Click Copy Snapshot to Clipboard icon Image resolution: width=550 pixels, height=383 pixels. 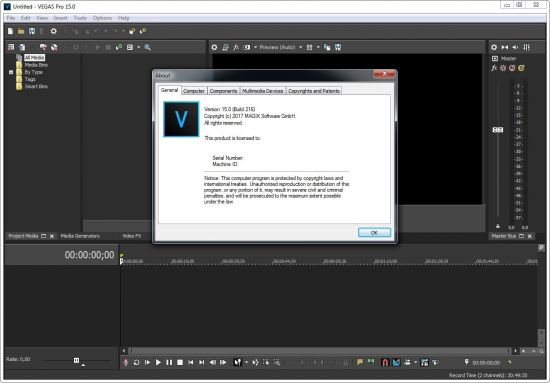tap(327, 47)
